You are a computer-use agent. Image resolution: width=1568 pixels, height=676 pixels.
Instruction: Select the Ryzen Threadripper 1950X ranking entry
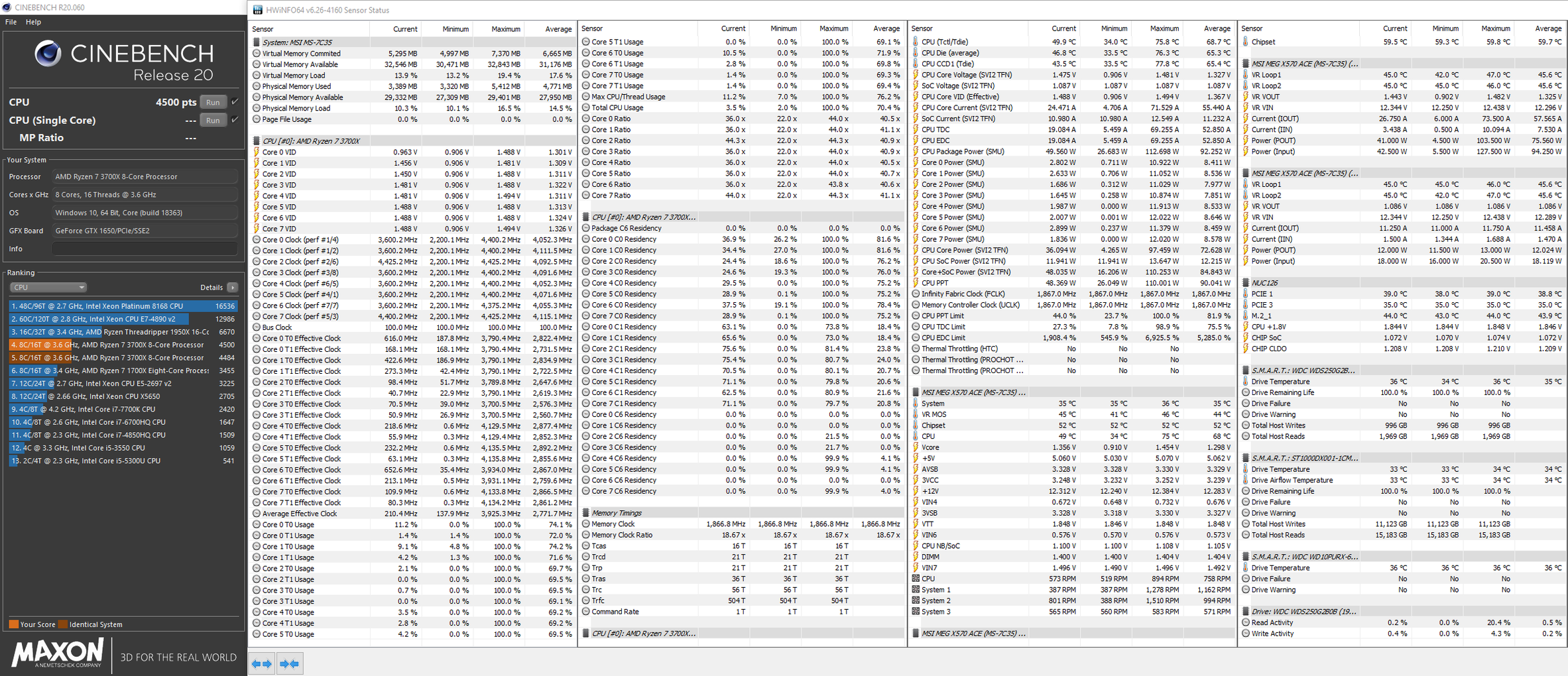123,332
